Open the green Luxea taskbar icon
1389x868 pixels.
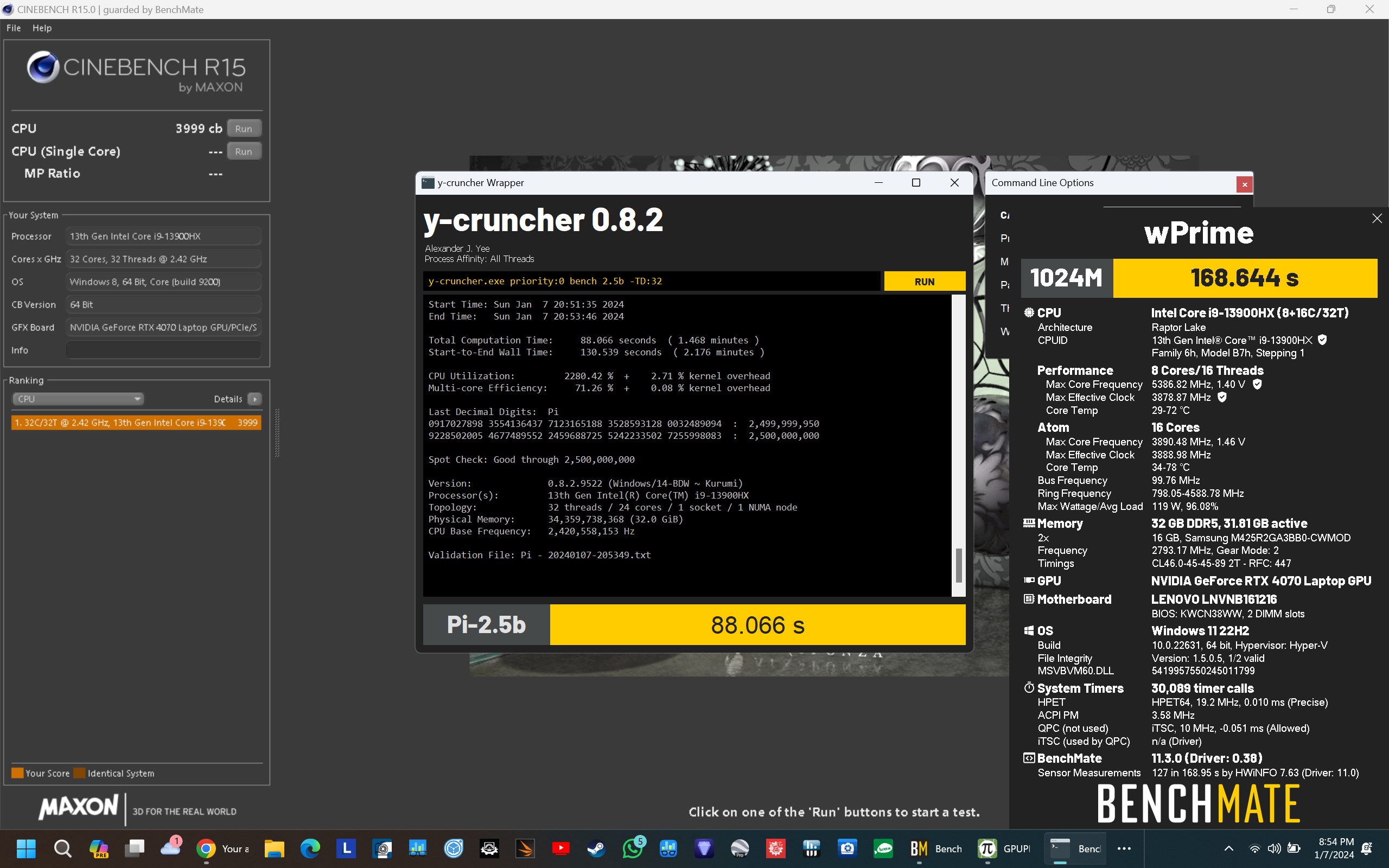tap(883, 848)
